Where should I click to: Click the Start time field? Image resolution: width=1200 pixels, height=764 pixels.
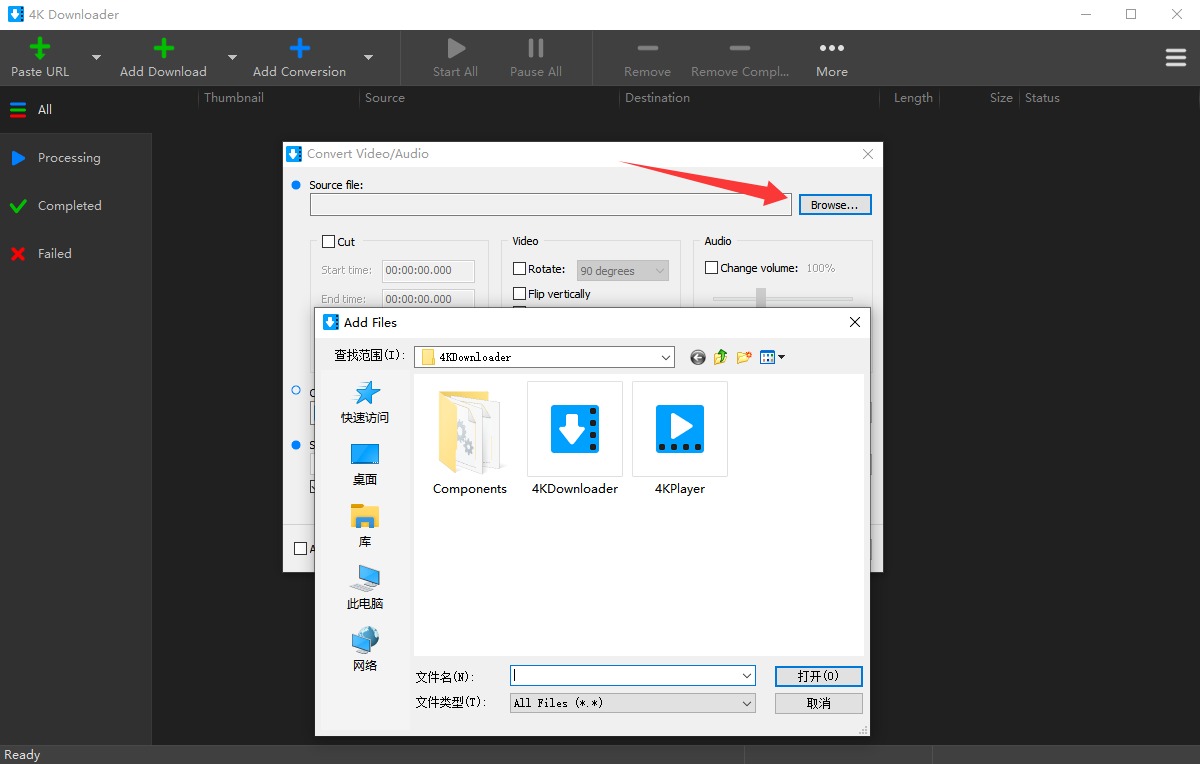429,270
